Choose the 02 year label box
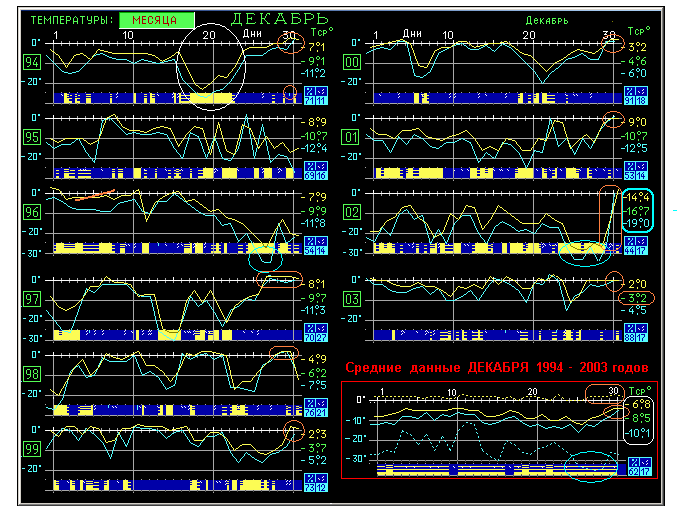This screenshot has height=516, width=688. click(x=352, y=212)
